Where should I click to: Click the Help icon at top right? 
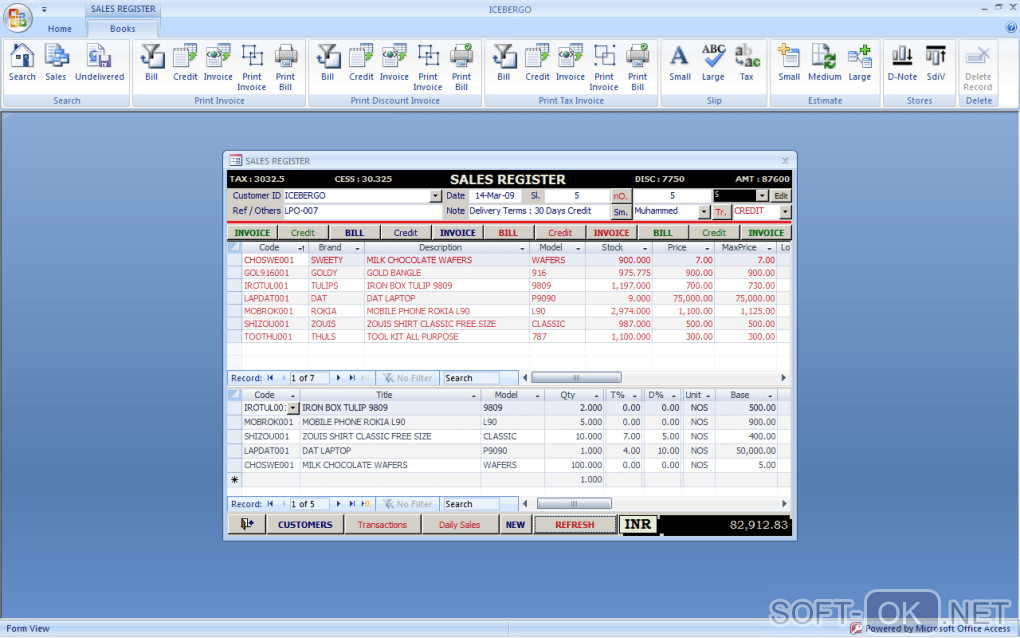pyautogui.click(x=1011, y=27)
